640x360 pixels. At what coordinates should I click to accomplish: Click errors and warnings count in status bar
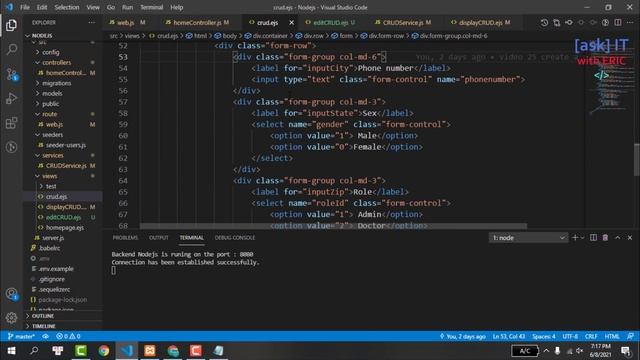68,336
